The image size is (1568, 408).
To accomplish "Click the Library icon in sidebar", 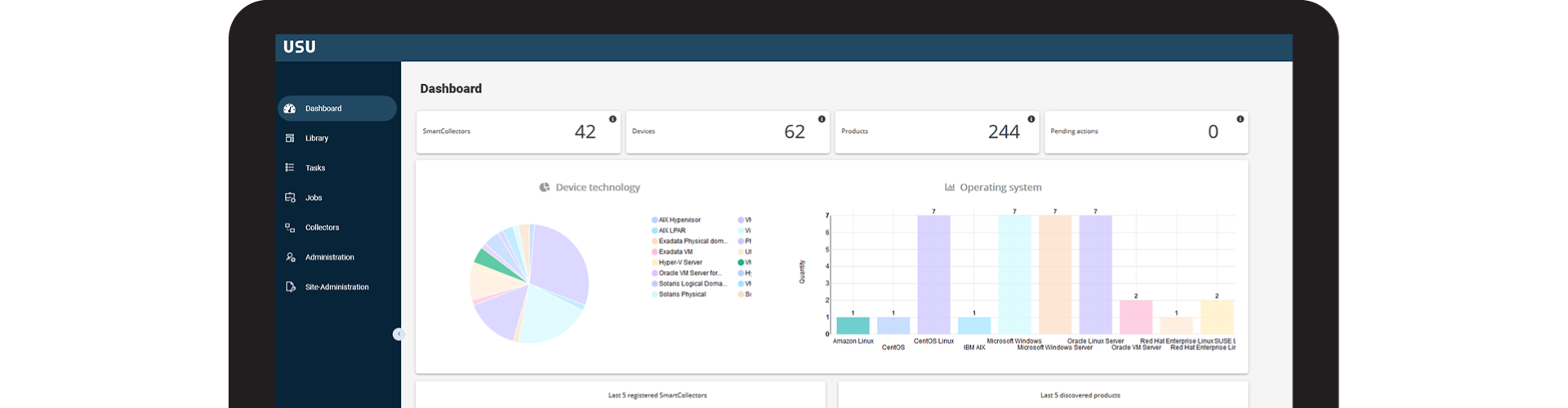I will tap(290, 139).
